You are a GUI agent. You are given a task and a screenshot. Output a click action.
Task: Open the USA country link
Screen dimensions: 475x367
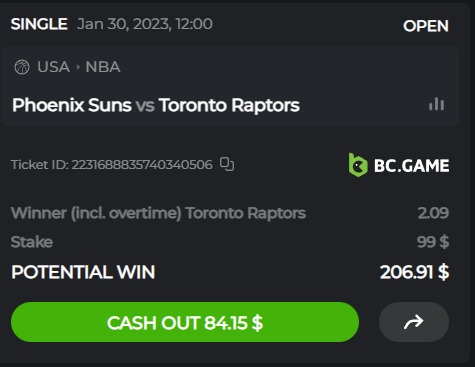53,67
